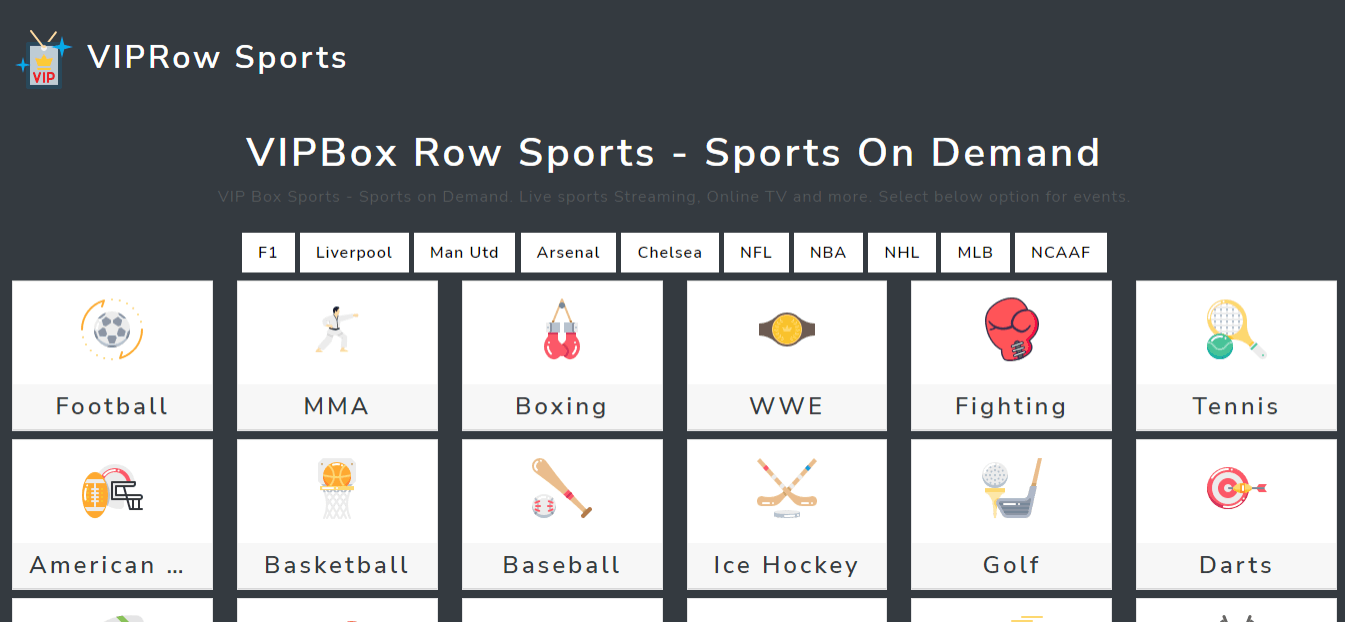Open the Baseball category label

pyautogui.click(x=562, y=566)
